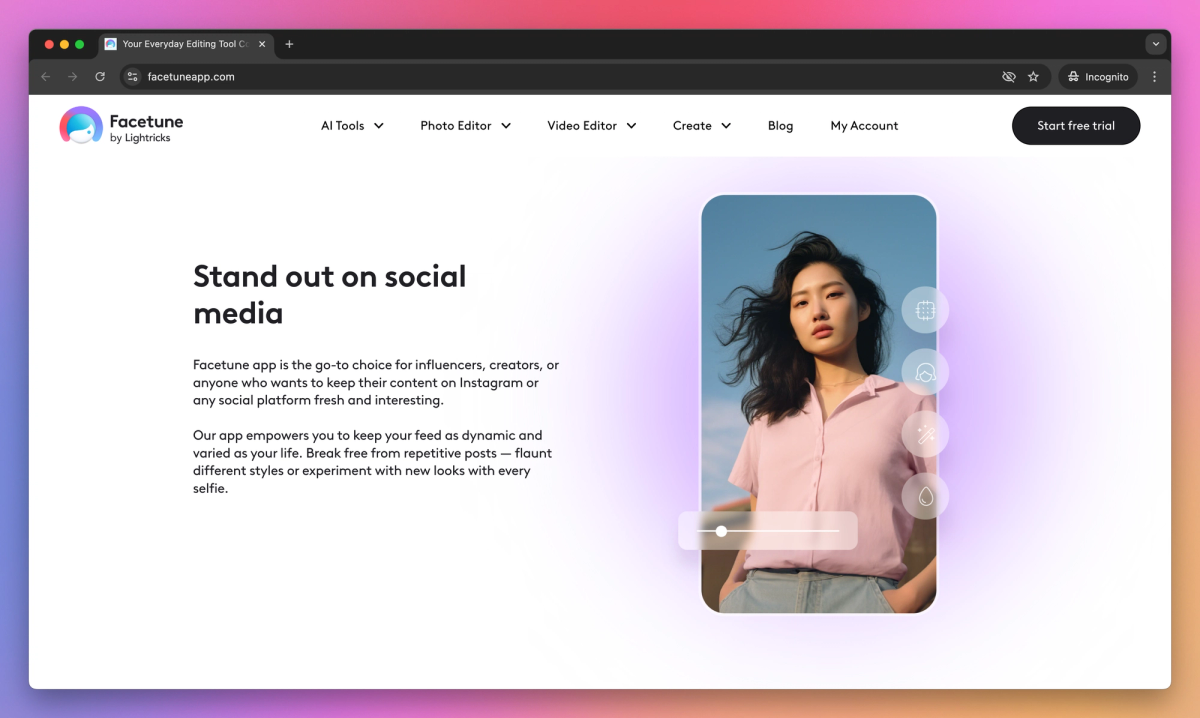Click the face retouch circle icon

pos(925,372)
